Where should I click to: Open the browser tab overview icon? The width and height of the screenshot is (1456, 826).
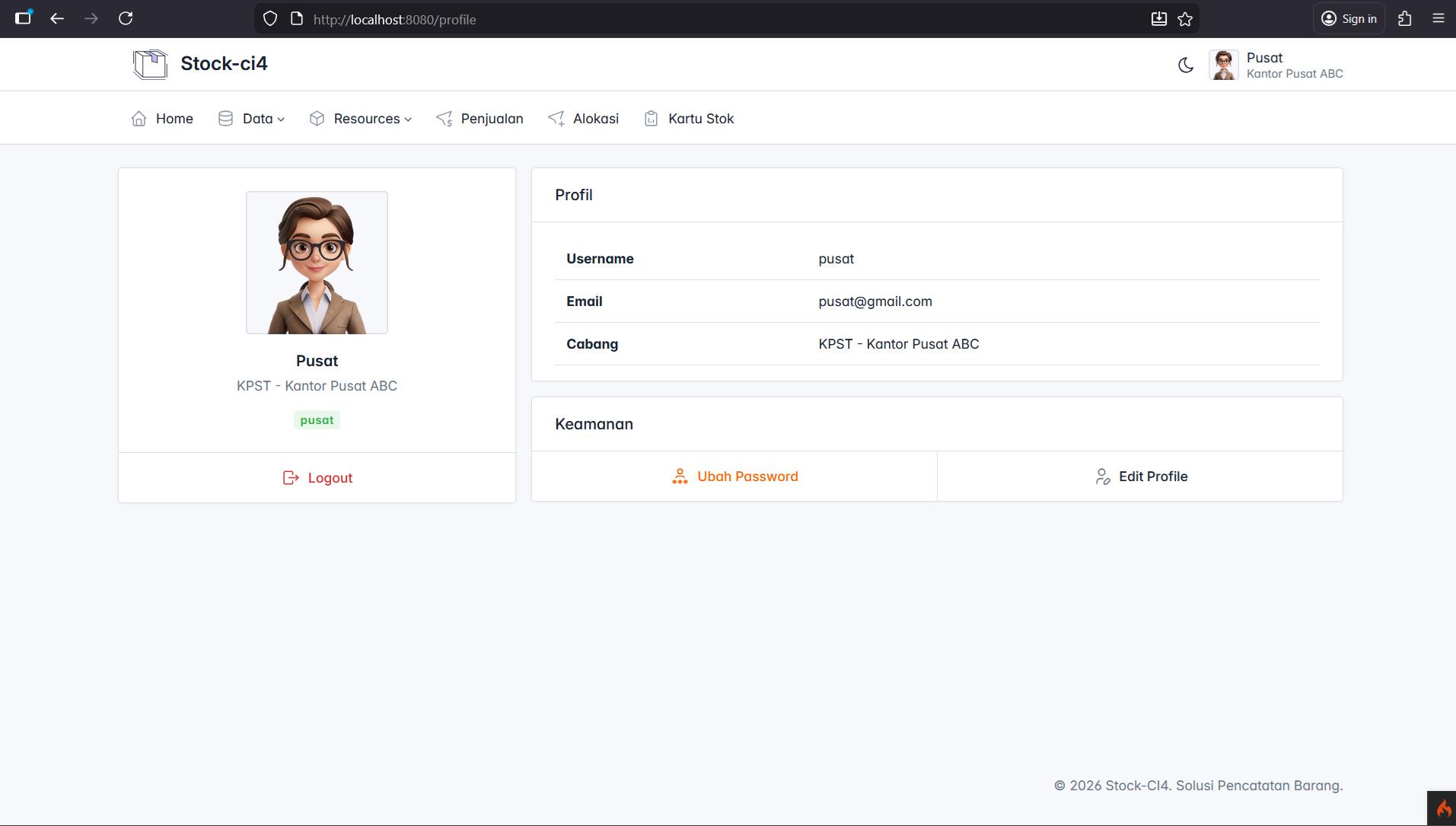[24, 17]
